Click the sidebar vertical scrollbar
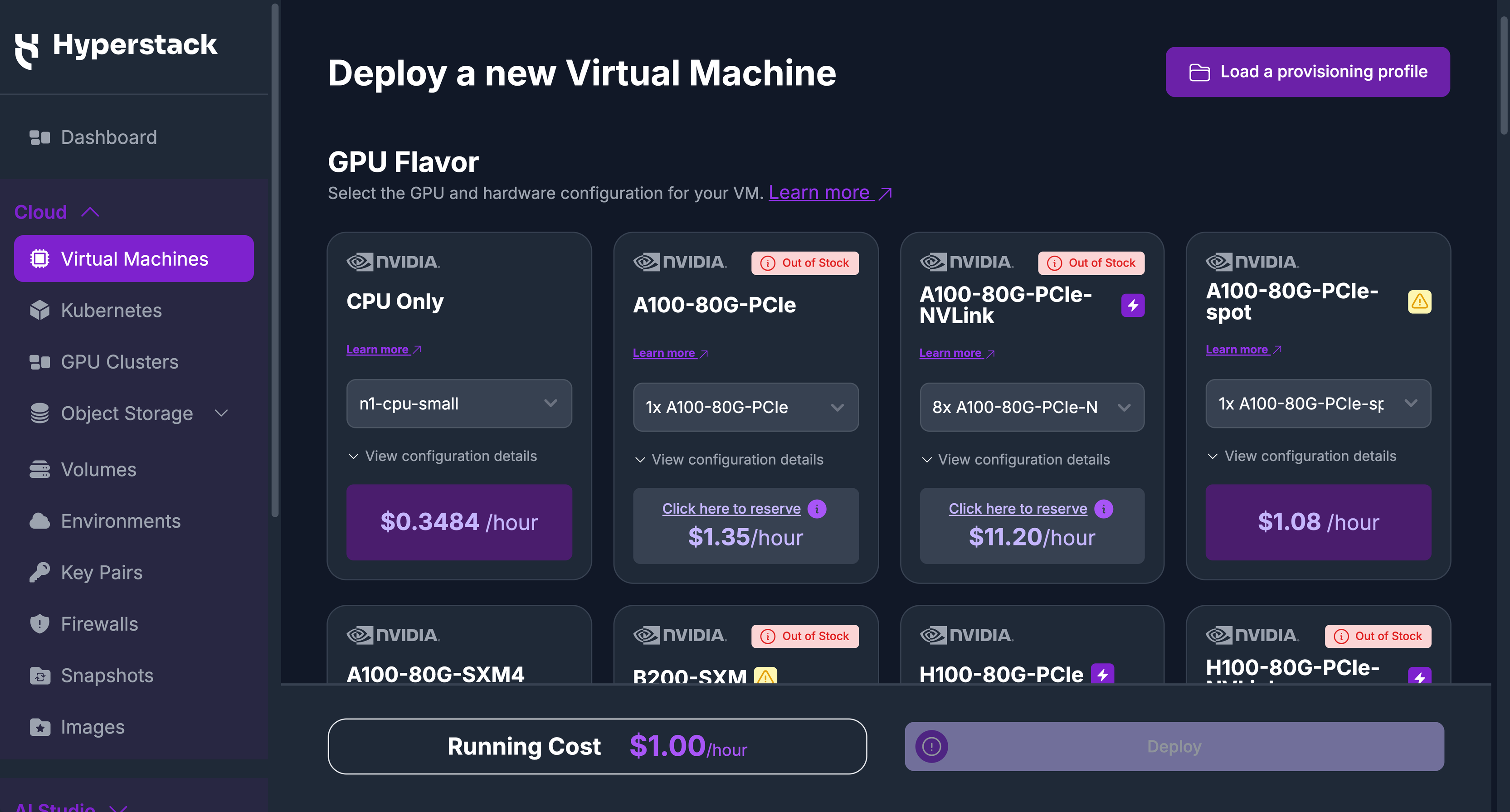Image resolution: width=1510 pixels, height=812 pixels. (274, 261)
